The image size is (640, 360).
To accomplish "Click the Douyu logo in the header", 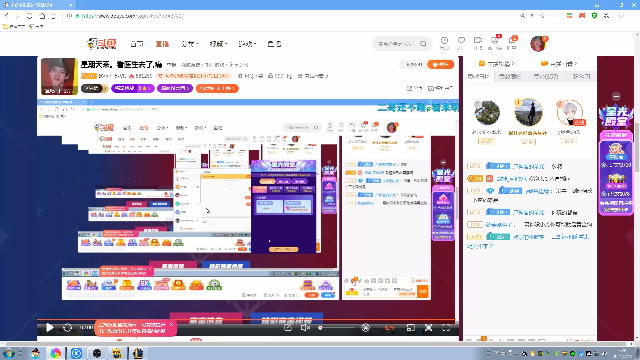I will [102, 43].
